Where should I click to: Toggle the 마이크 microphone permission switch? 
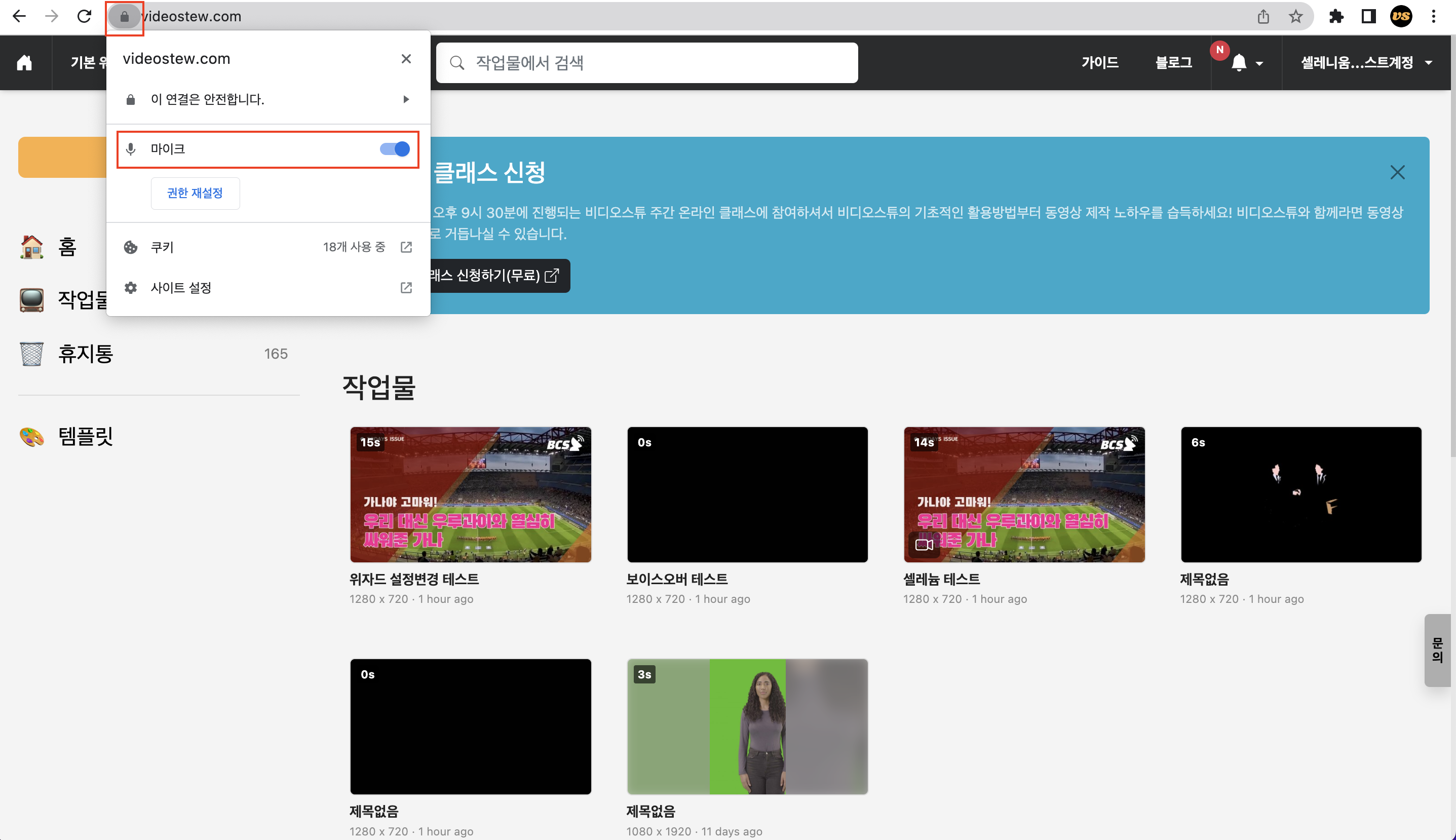point(395,149)
